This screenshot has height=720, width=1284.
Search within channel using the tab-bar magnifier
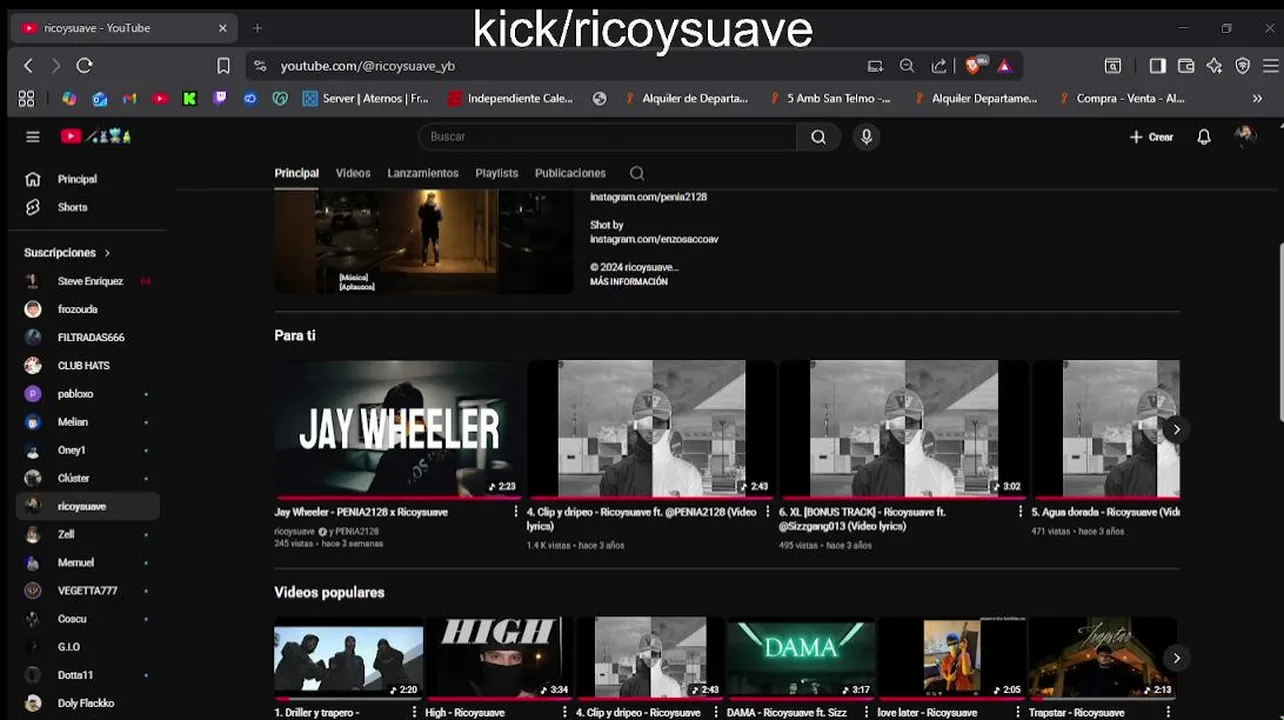click(637, 173)
